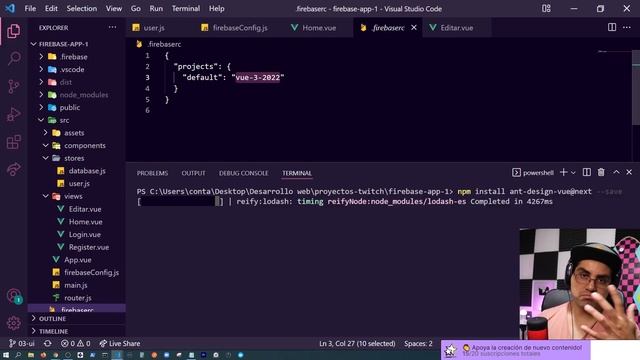This screenshot has height=360, width=640.
Task: Open the terminal launch profile dropdown arrow
Action: click(x=573, y=173)
